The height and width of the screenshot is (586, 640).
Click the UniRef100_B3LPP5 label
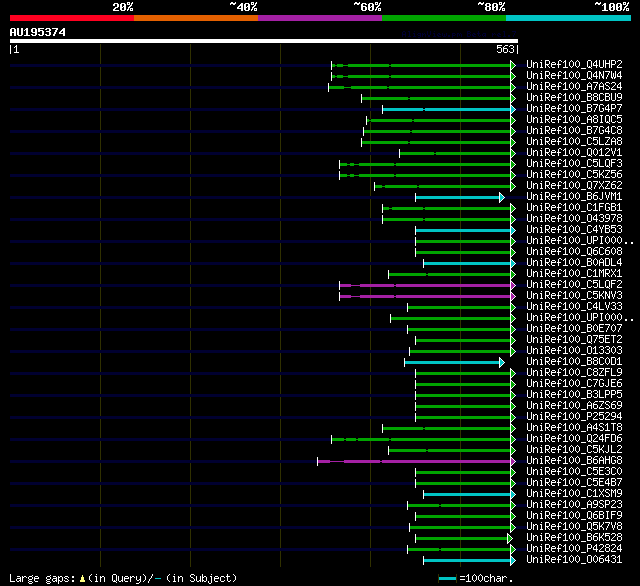point(574,395)
